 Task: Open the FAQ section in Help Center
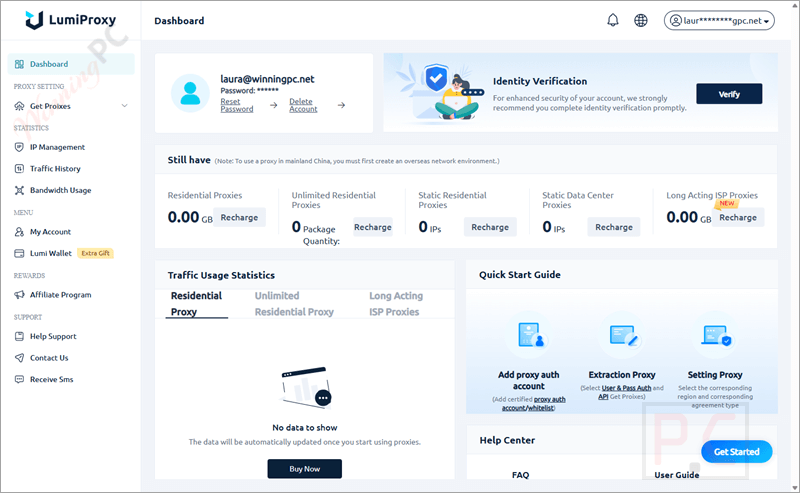pyautogui.click(x=520, y=475)
